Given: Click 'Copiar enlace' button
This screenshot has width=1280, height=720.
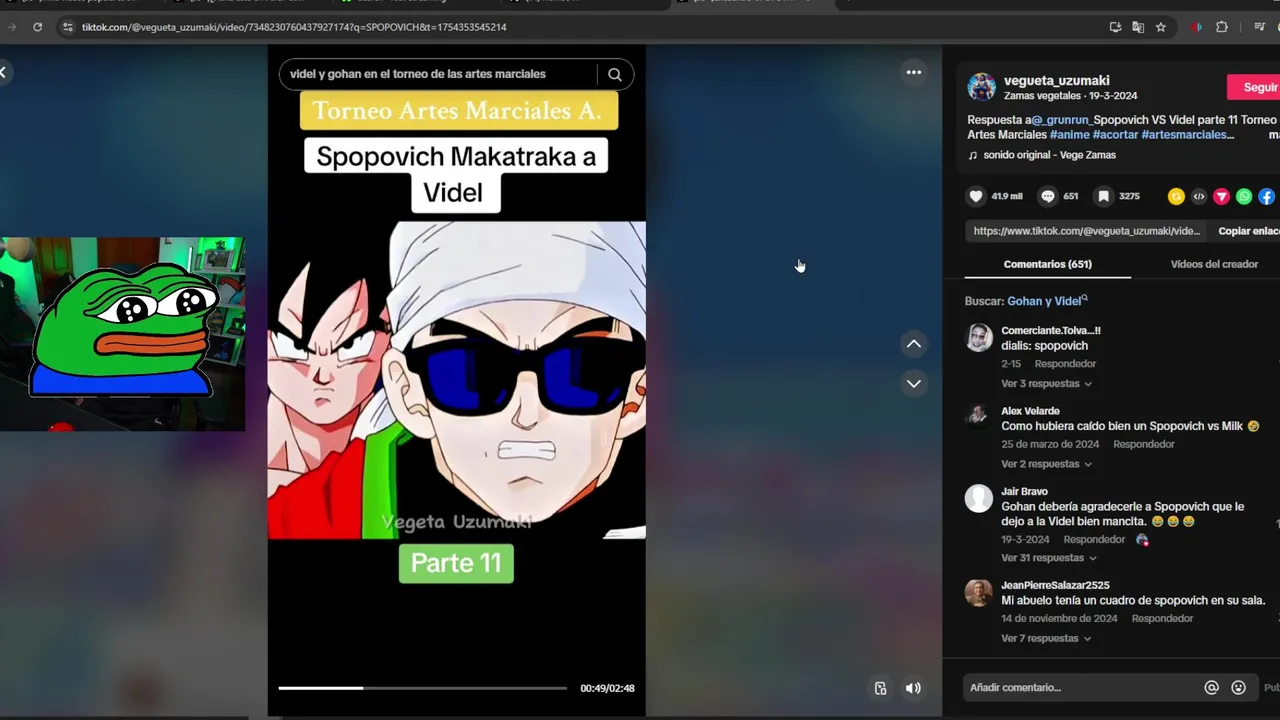Looking at the screenshot, I should [x=1248, y=231].
